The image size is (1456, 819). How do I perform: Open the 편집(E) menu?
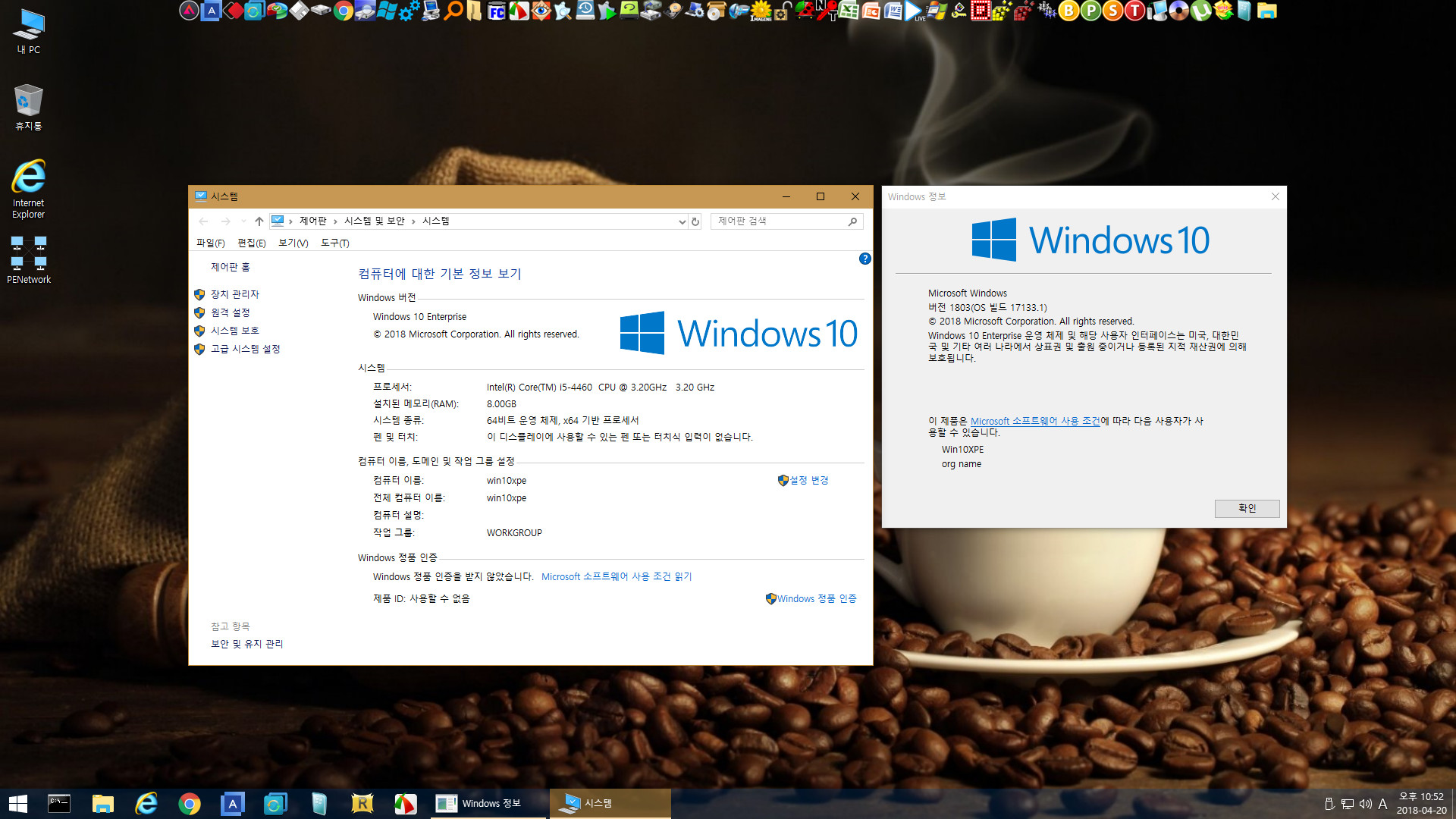pyautogui.click(x=251, y=243)
